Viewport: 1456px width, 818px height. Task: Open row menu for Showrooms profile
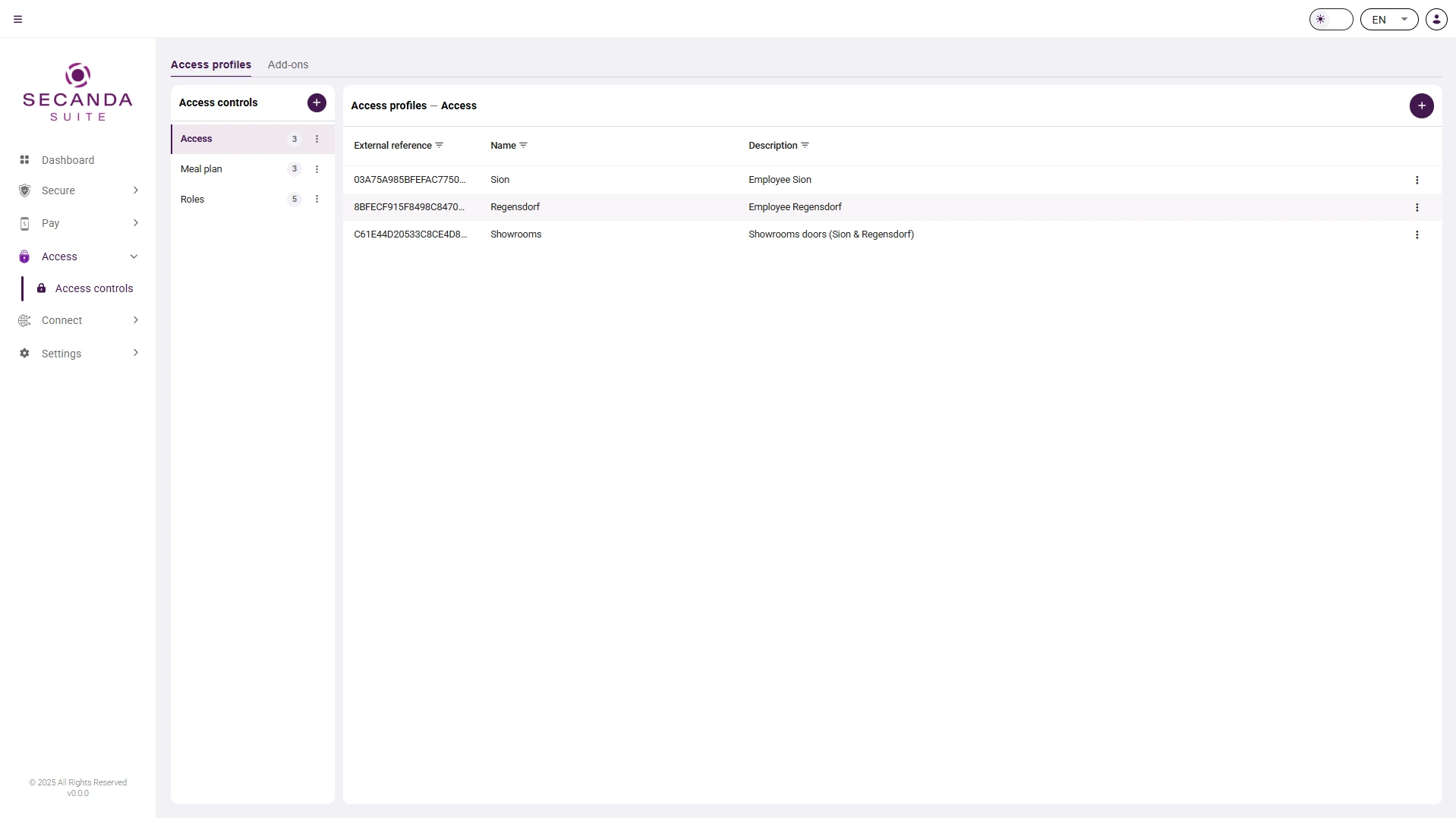point(1417,234)
